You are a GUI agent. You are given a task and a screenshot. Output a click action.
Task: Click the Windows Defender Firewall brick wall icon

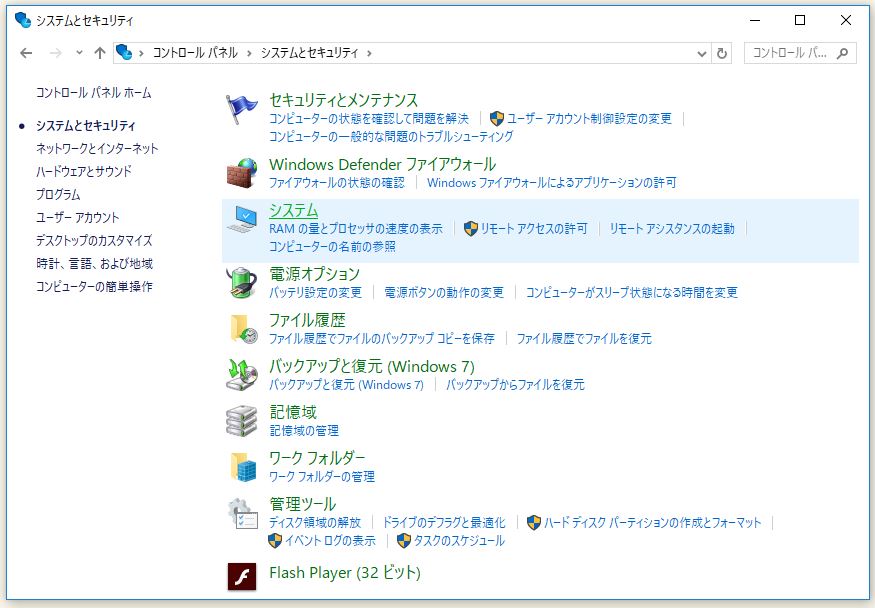242,173
